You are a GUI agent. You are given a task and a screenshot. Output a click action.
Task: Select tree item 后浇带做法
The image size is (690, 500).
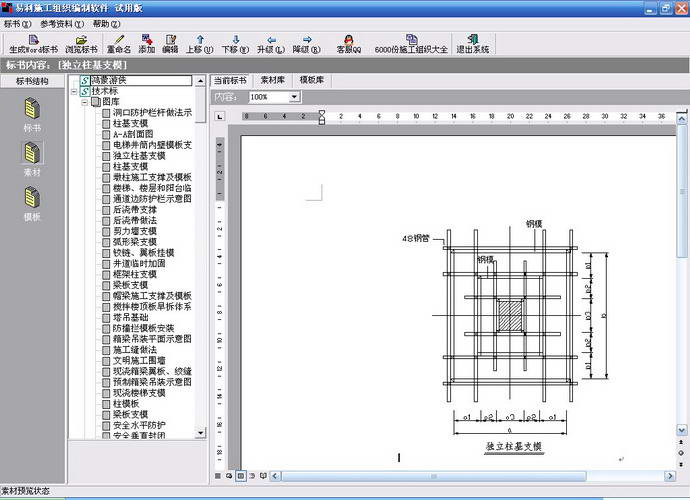135,221
